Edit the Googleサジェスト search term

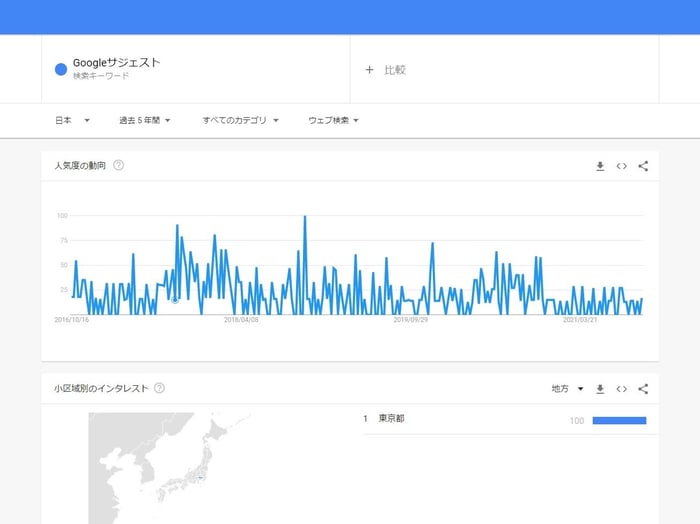tap(196, 69)
